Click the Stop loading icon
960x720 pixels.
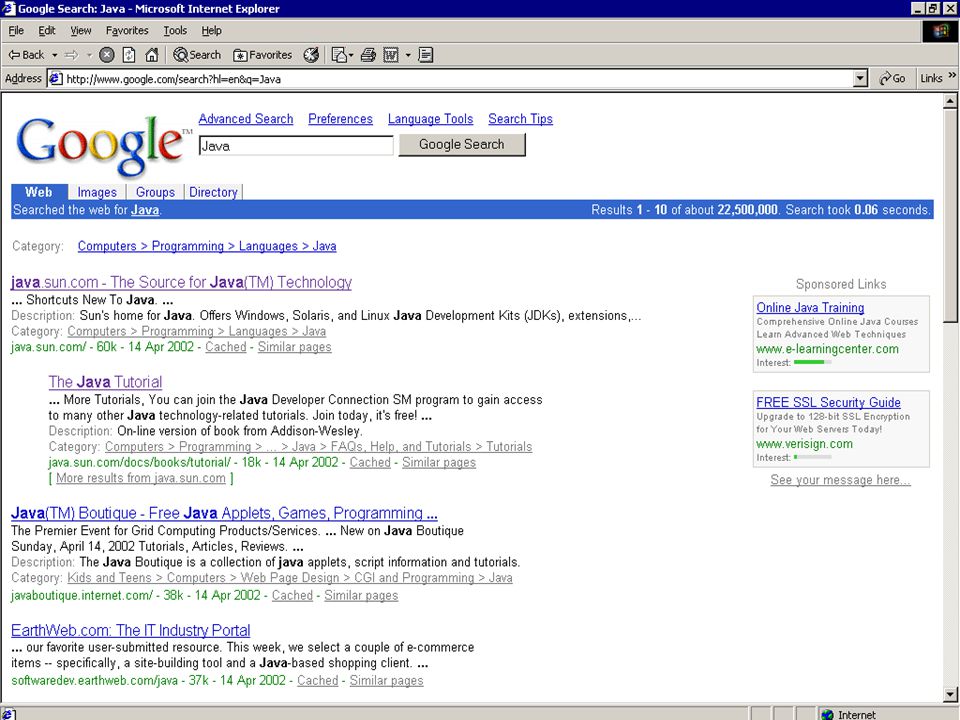click(x=107, y=55)
